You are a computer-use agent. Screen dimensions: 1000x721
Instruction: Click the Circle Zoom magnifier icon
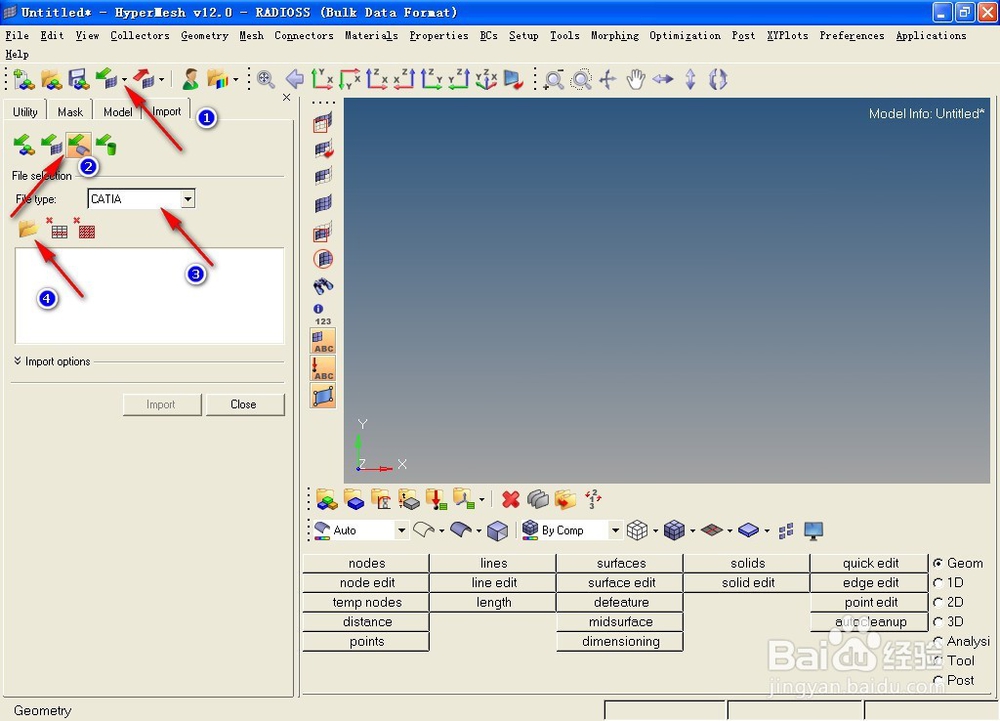pyautogui.click(x=580, y=80)
